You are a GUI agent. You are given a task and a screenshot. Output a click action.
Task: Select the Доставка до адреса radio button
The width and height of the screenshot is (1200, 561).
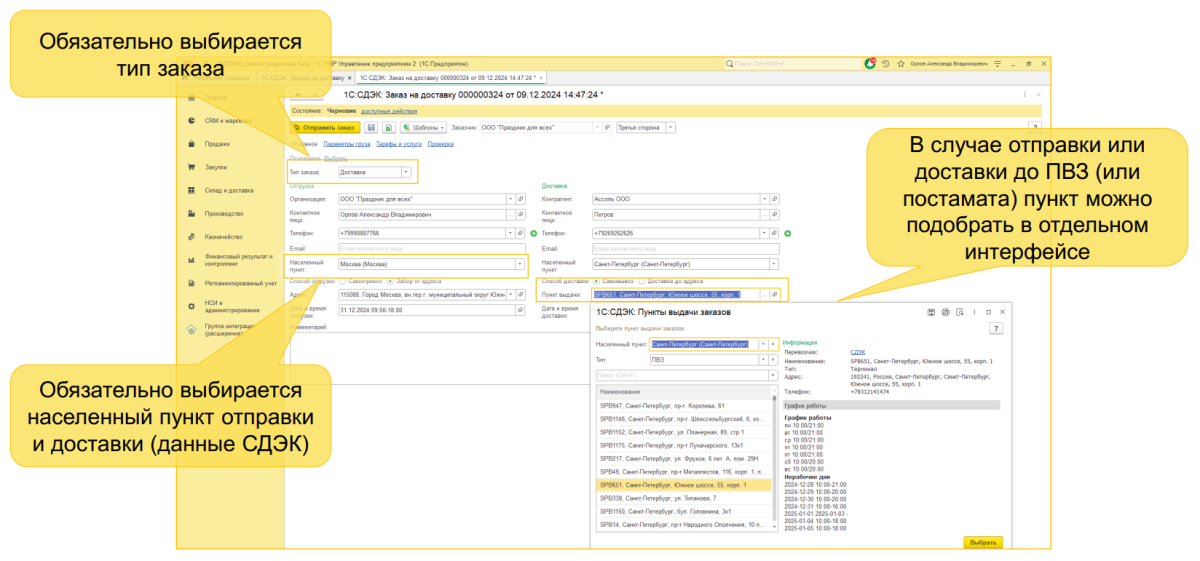pyautogui.click(x=642, y=280)
